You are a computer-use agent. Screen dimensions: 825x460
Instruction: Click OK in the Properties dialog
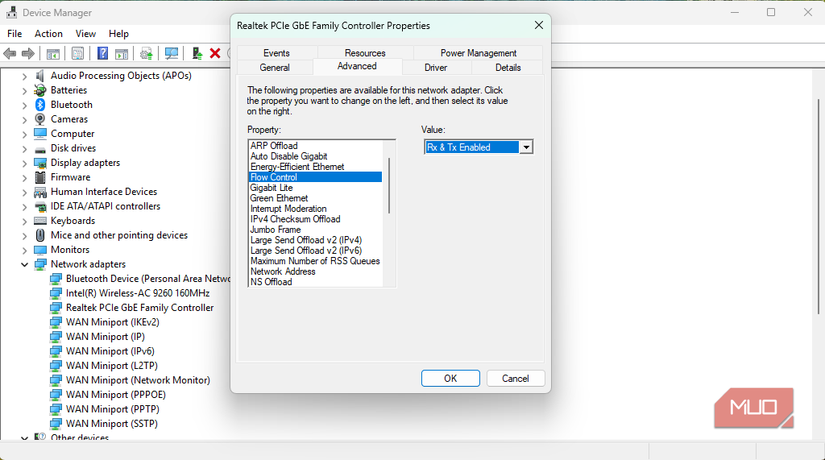450,378
